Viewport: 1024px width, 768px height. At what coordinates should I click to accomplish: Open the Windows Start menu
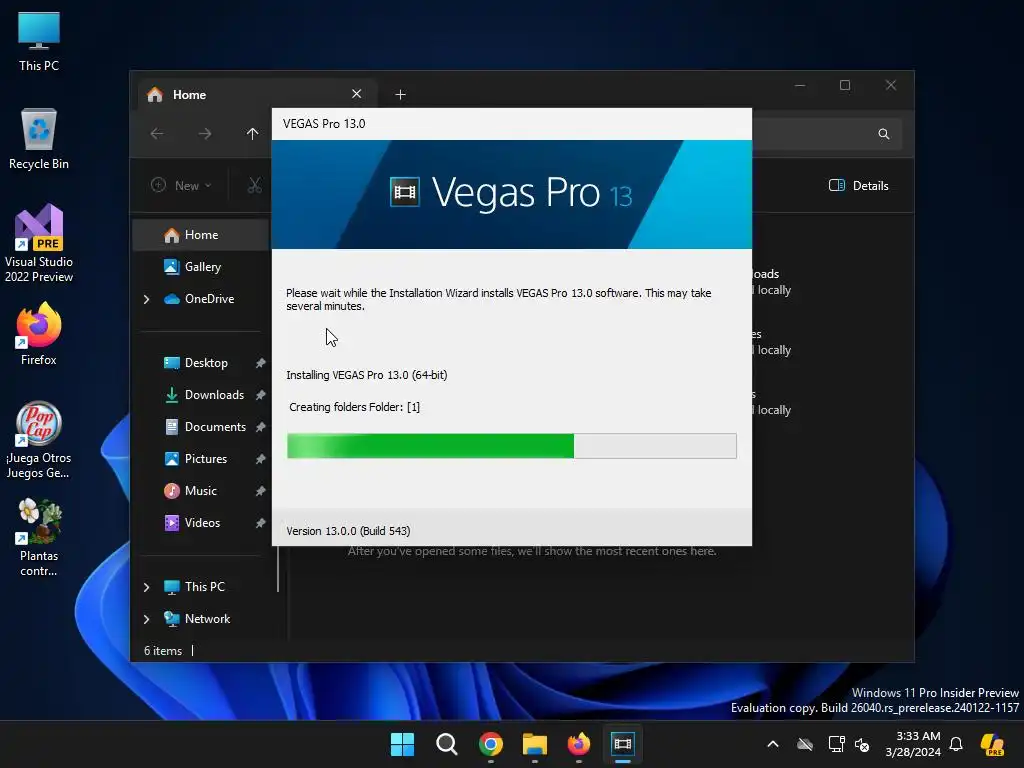(x=402, y=744)
